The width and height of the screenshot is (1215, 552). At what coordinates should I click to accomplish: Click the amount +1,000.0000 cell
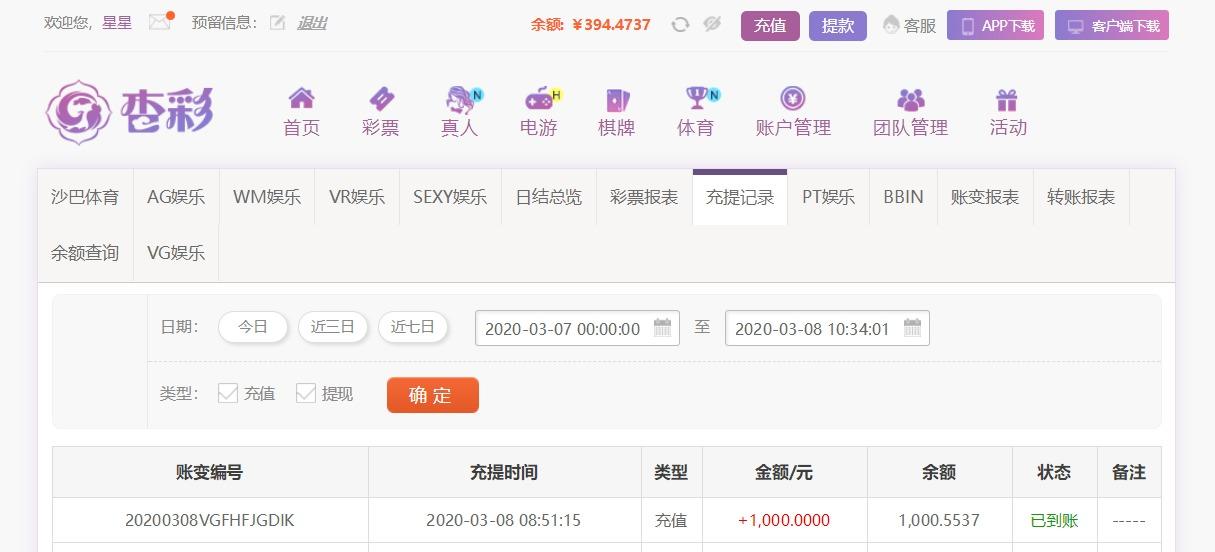click(784, 520)
